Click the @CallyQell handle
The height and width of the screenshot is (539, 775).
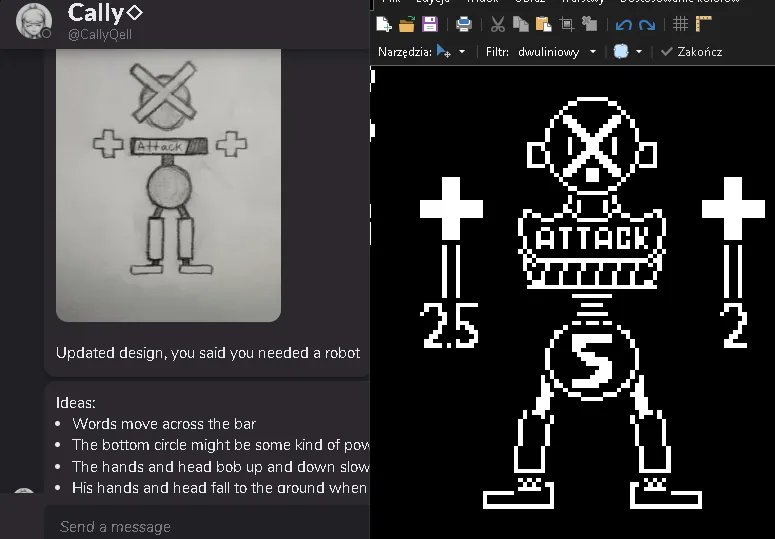pos(99,35)
